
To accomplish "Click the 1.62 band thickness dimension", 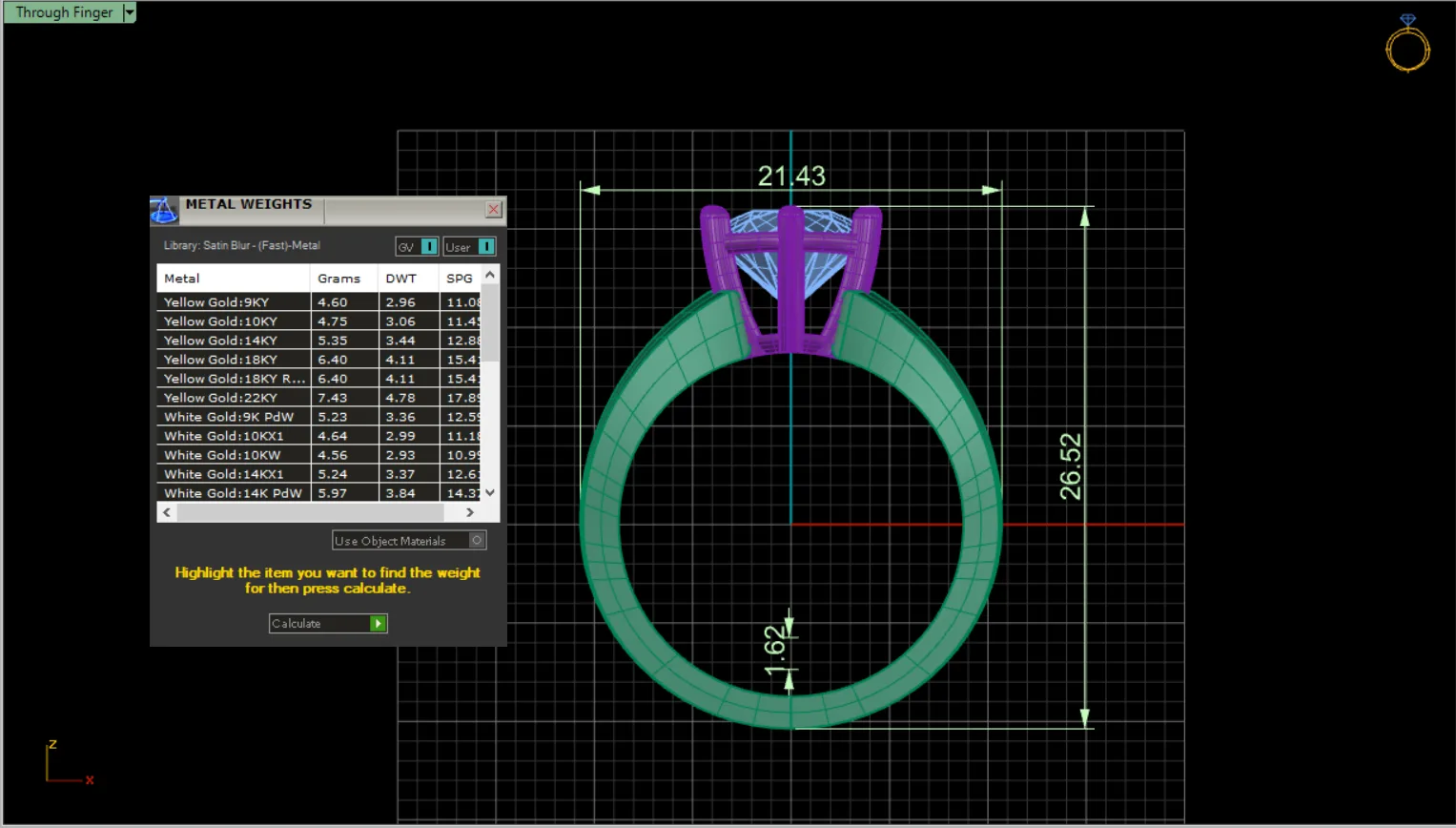I will (775, 651).
